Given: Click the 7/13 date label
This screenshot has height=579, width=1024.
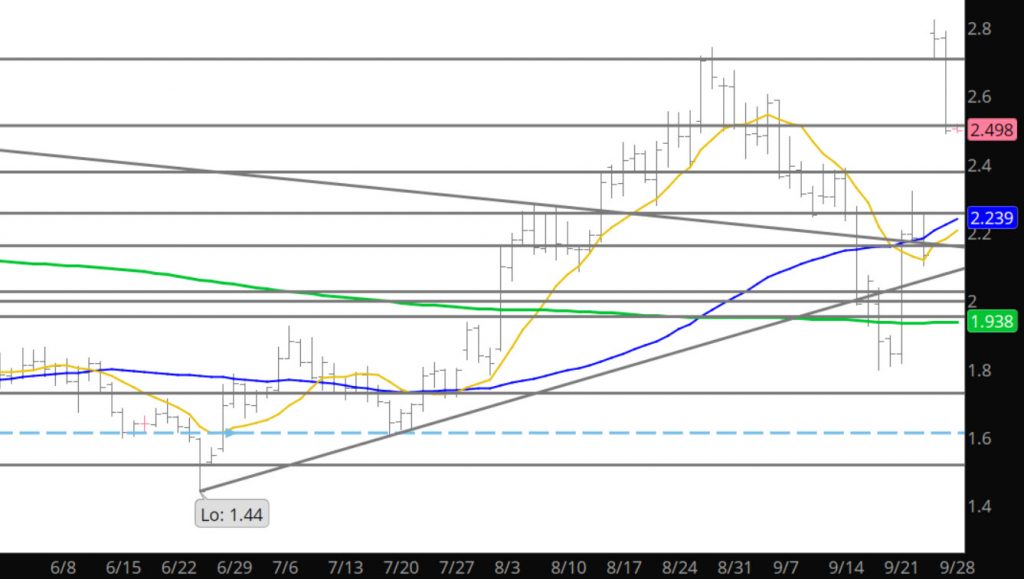Looking at the screenshot, I should [x=345, y=567].
